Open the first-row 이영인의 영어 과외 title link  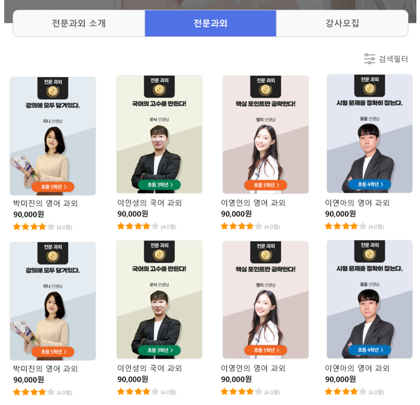click(x=253, y=203)
